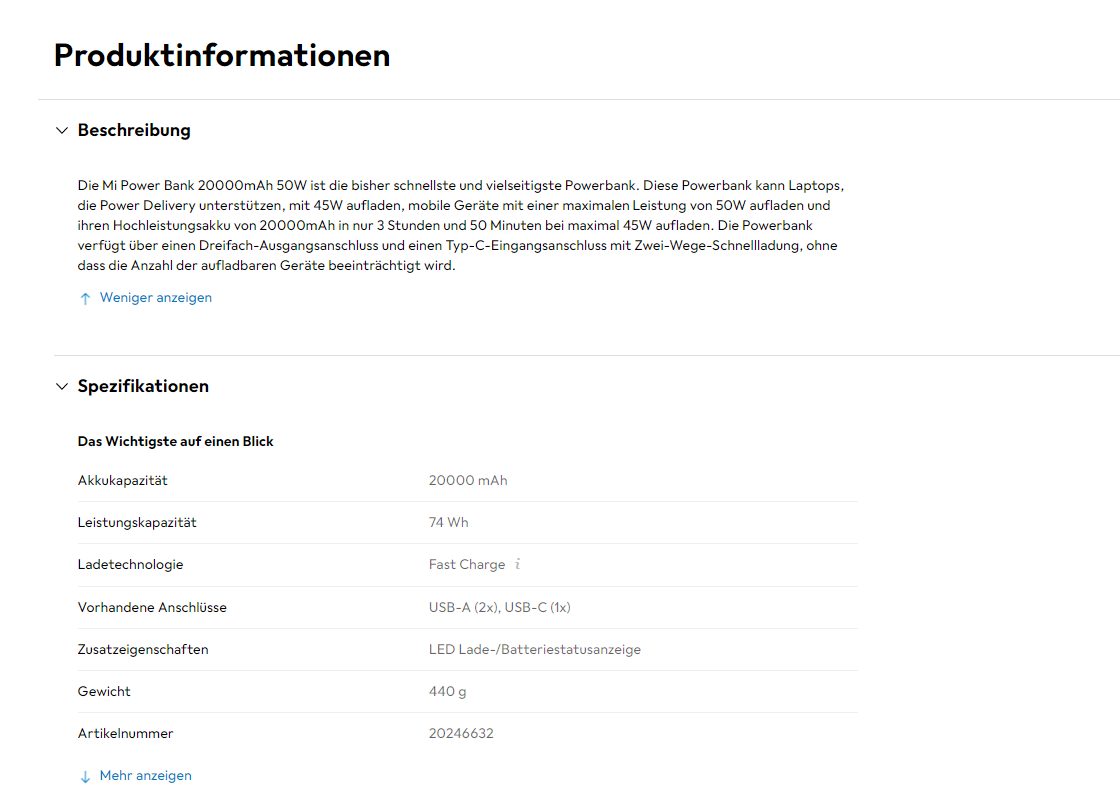Click the chevron next to Spezifikationen
This screenshot has height=803, width=1120.
tap(61, 386)
